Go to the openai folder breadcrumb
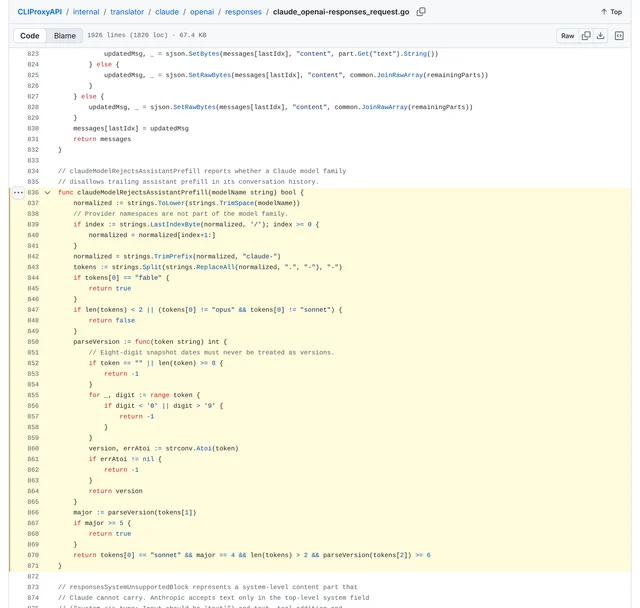The height and width of the screenshot is (608, 640). point(202,12)
